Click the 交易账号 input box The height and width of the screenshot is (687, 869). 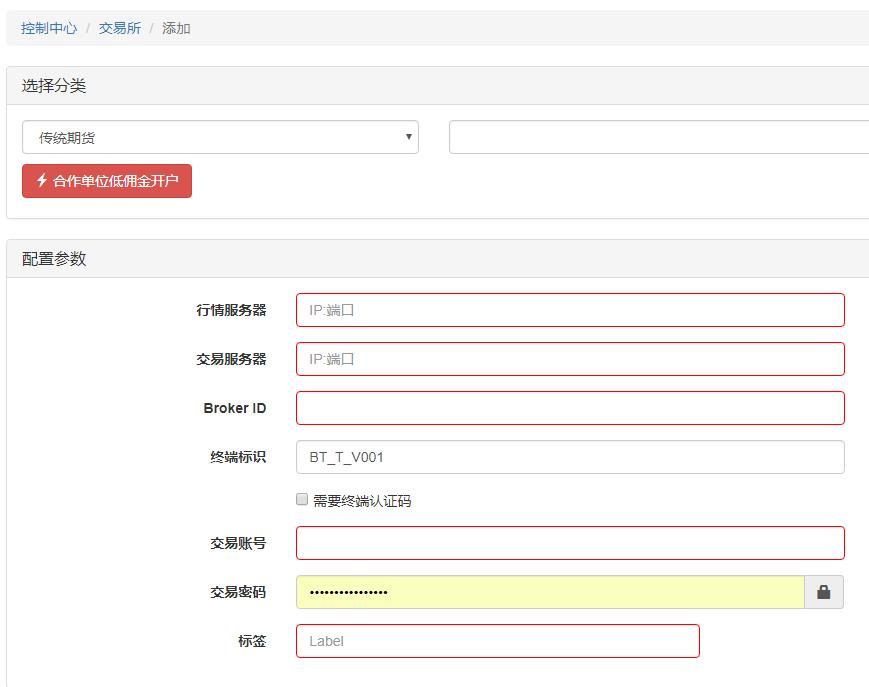[570, 543]
